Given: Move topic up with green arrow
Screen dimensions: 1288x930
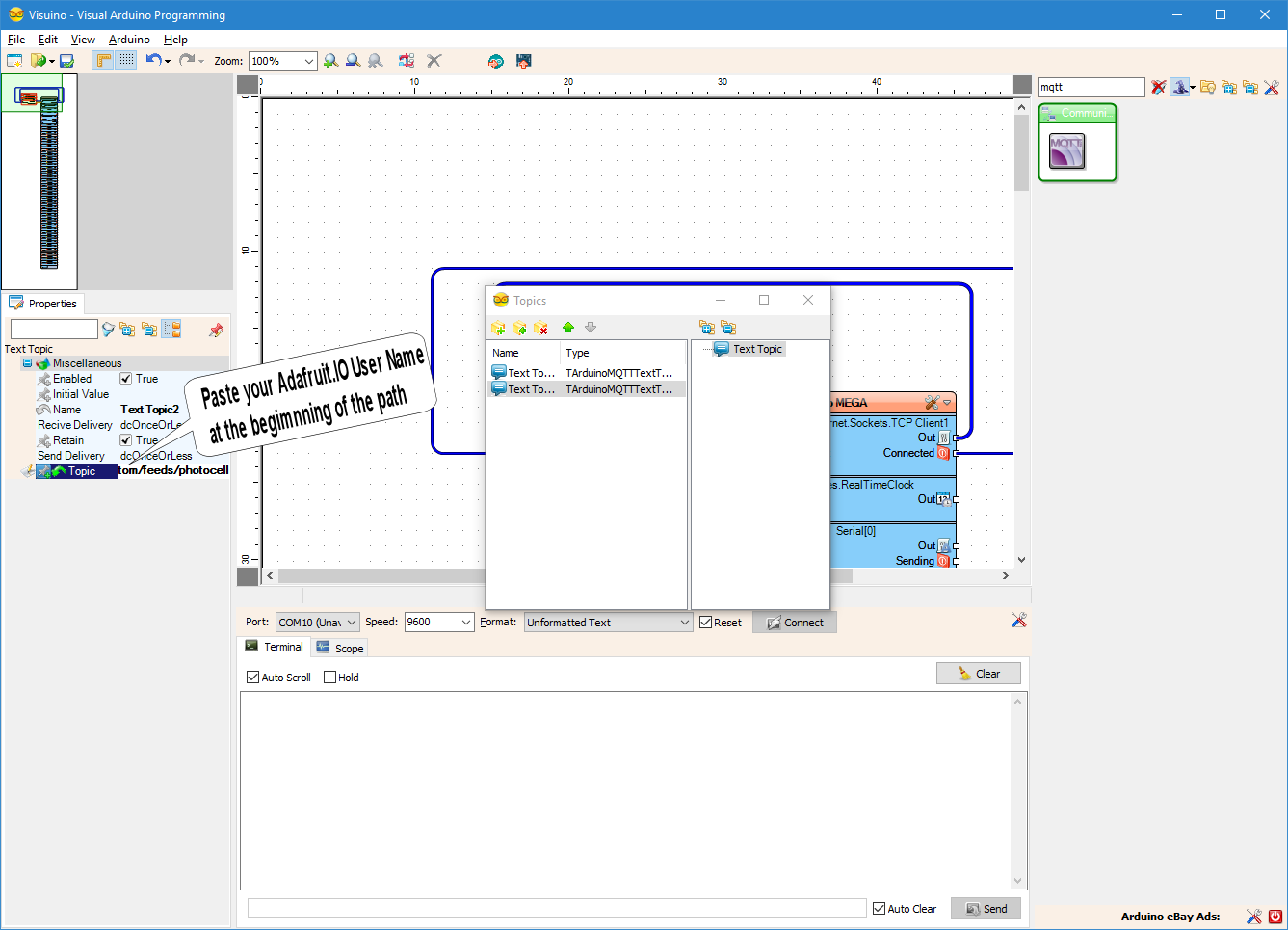Looking at the screenshot, I should click(568, 328).
